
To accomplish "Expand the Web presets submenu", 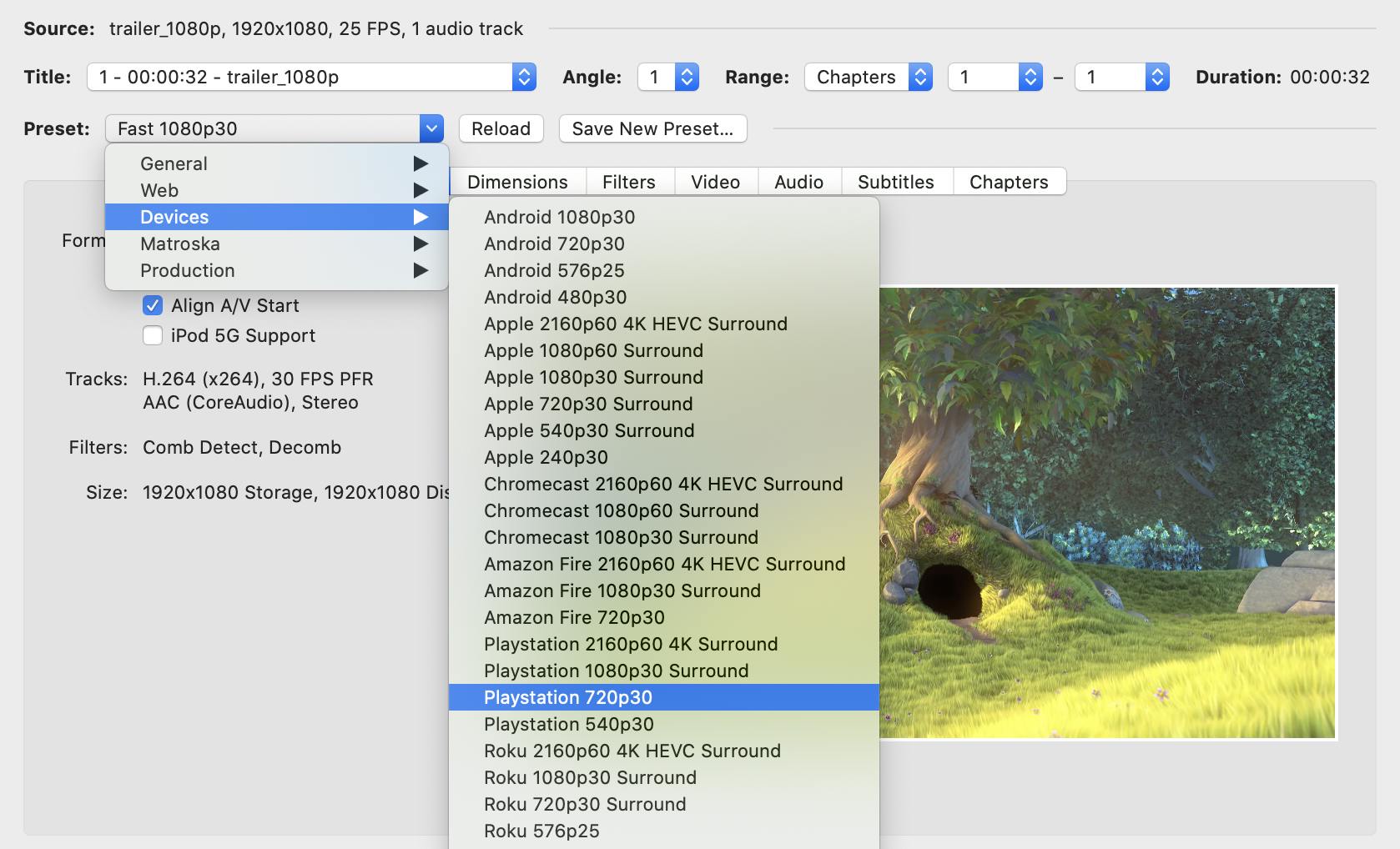I will point(277,190).
